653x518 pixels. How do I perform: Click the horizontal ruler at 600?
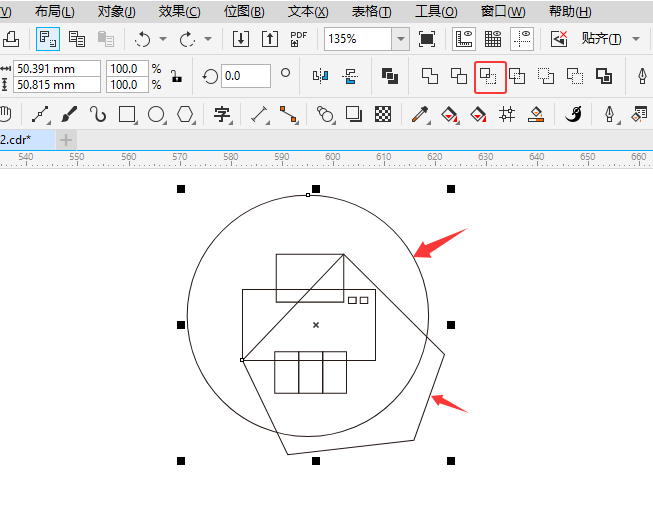[x=332, y=157]
